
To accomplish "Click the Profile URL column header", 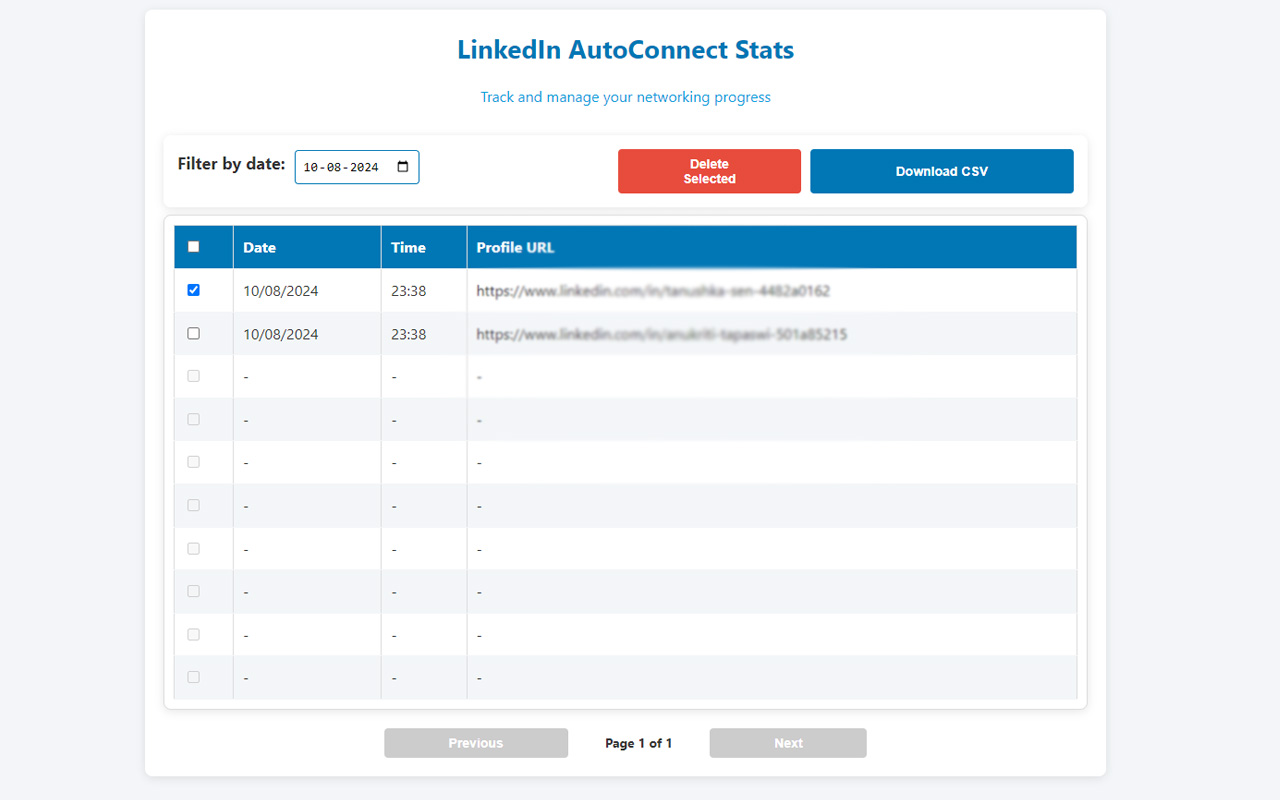I will pos(772,247).
